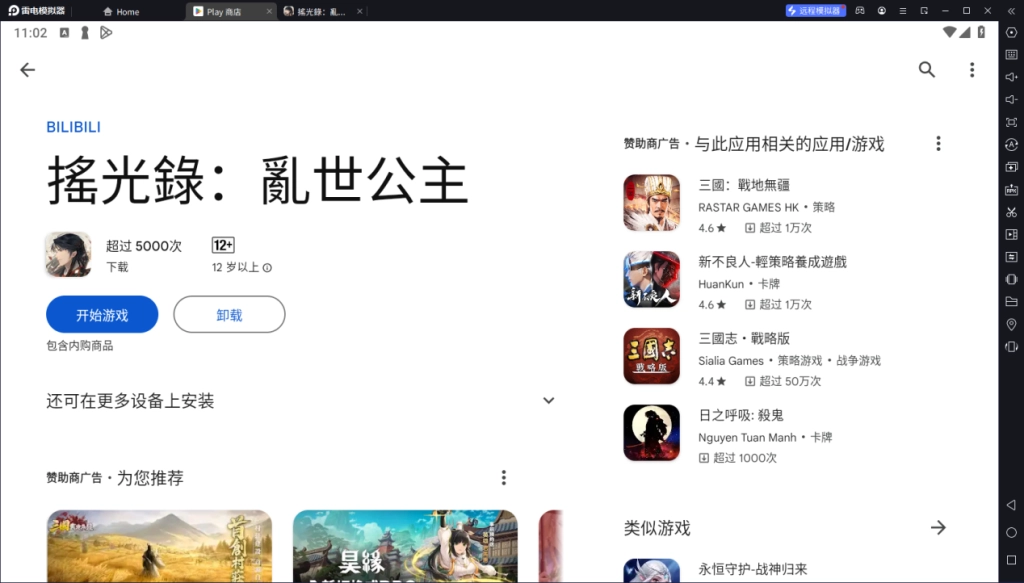Image resolution: width=1024 pixels, height=583 pixels.
Task: Open 三國：戰地無疆 listing
Action: pyautogui.click(x=784, y=203)
